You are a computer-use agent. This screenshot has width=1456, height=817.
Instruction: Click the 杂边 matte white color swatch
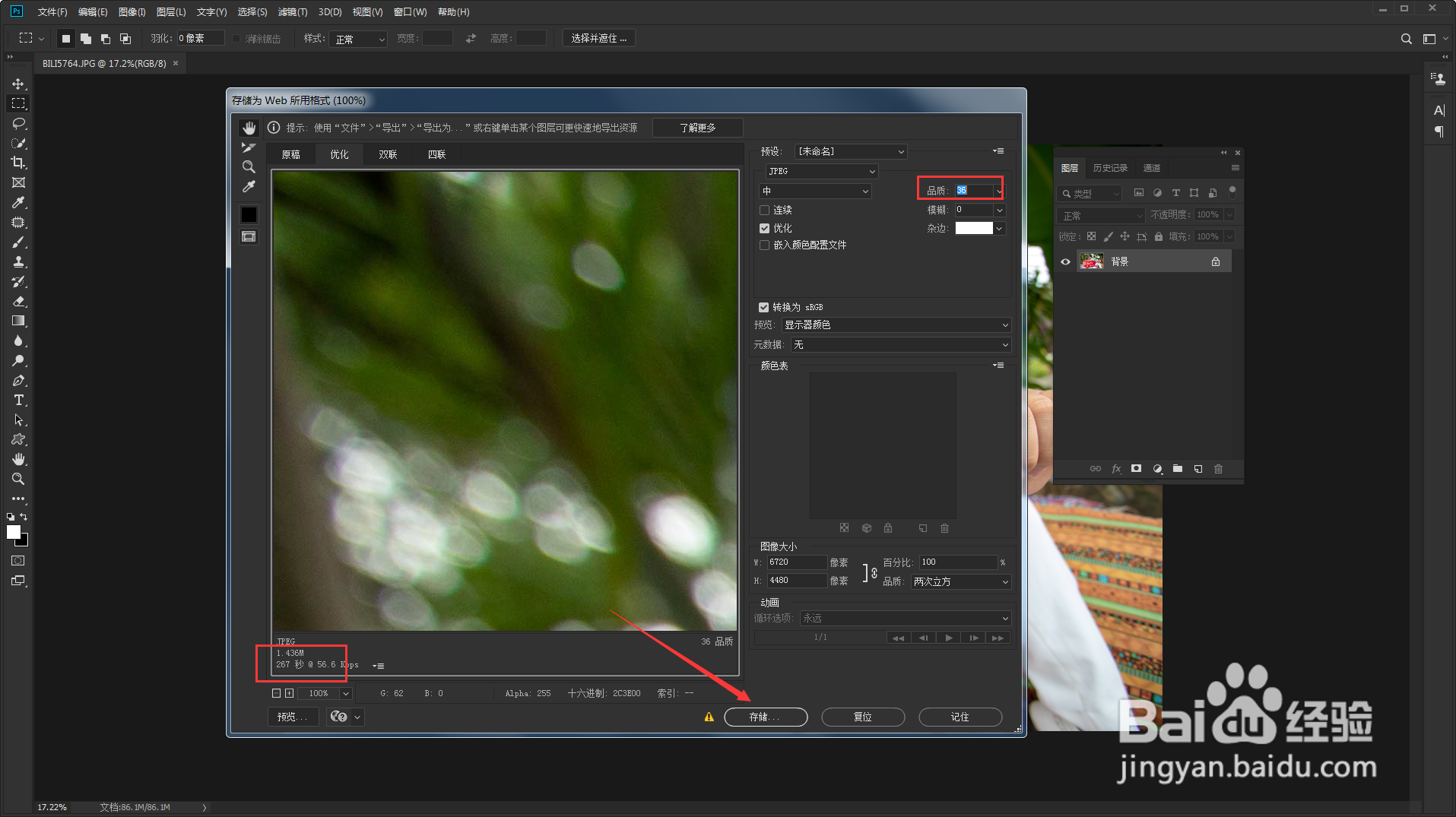tap(974, 228)
